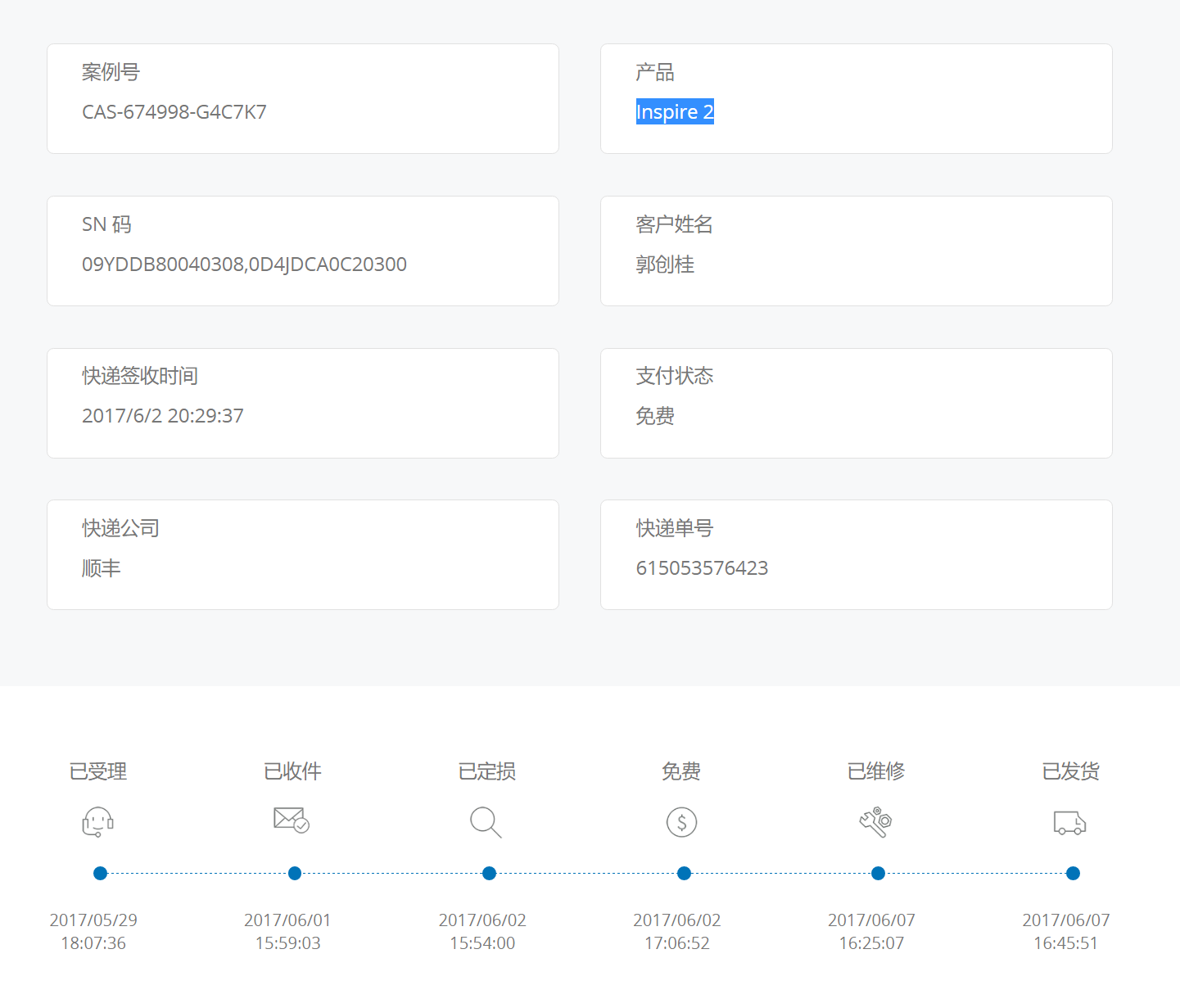Click the timestamp 2017/06/01 15:59:03

click(x=288, y=932)
